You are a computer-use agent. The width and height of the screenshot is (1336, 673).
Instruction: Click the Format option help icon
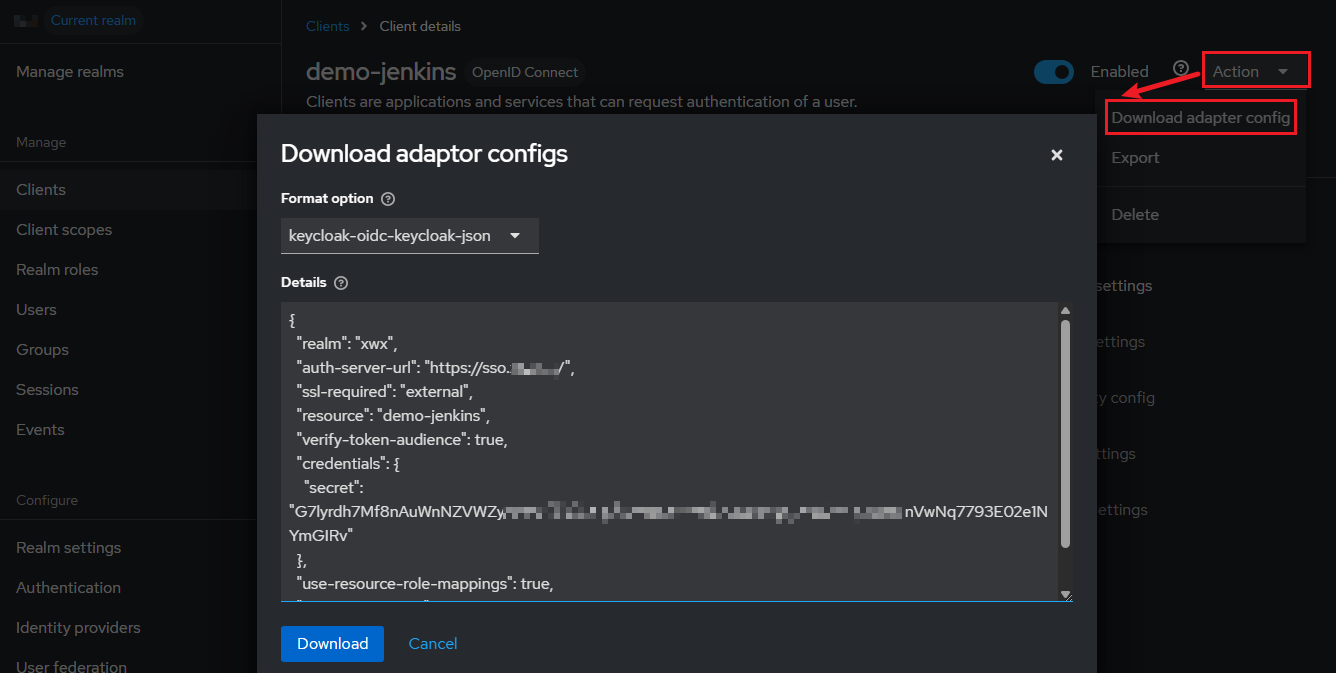pos(388,199)
